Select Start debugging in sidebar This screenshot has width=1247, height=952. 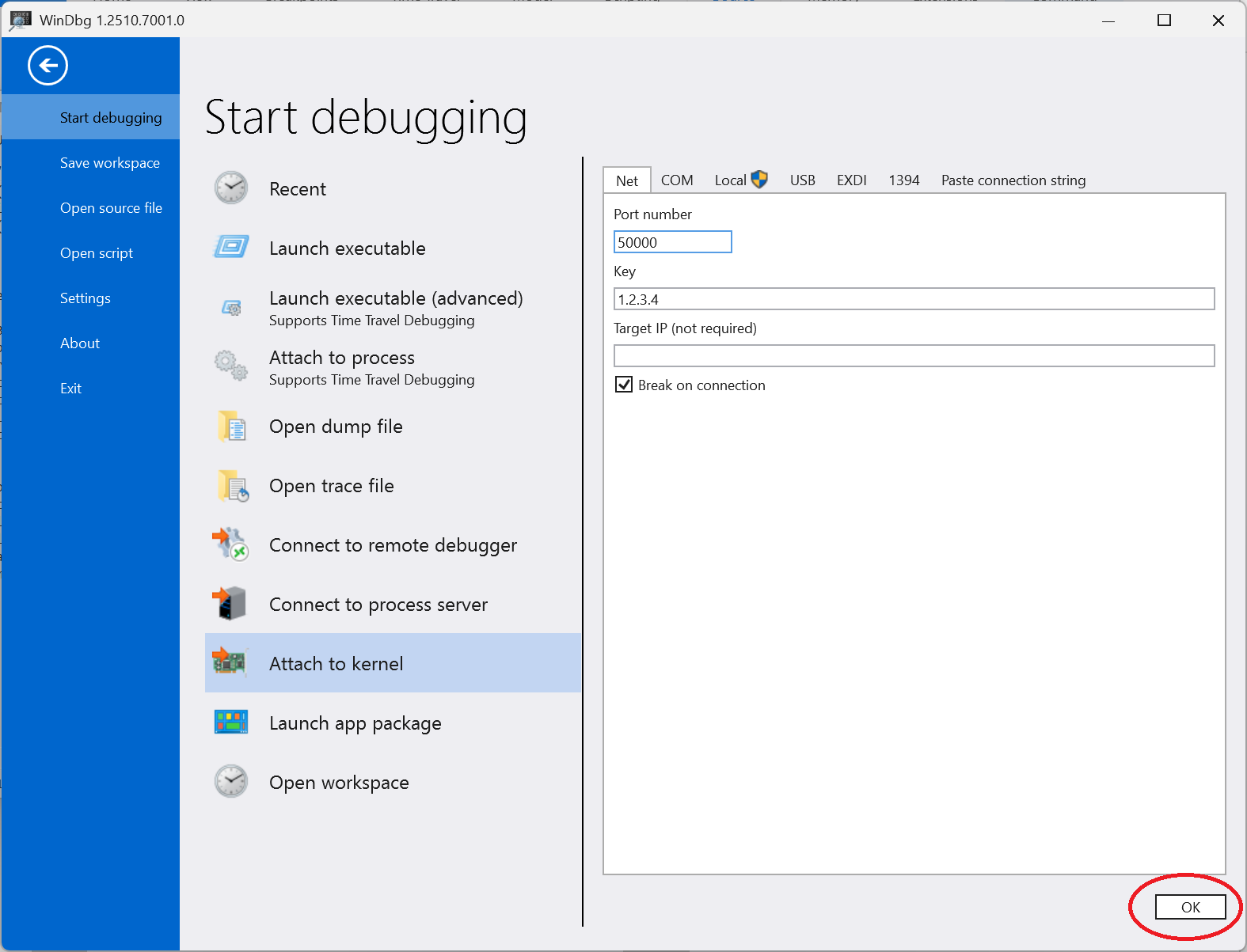pyautogui.click(x=91, y=117)
